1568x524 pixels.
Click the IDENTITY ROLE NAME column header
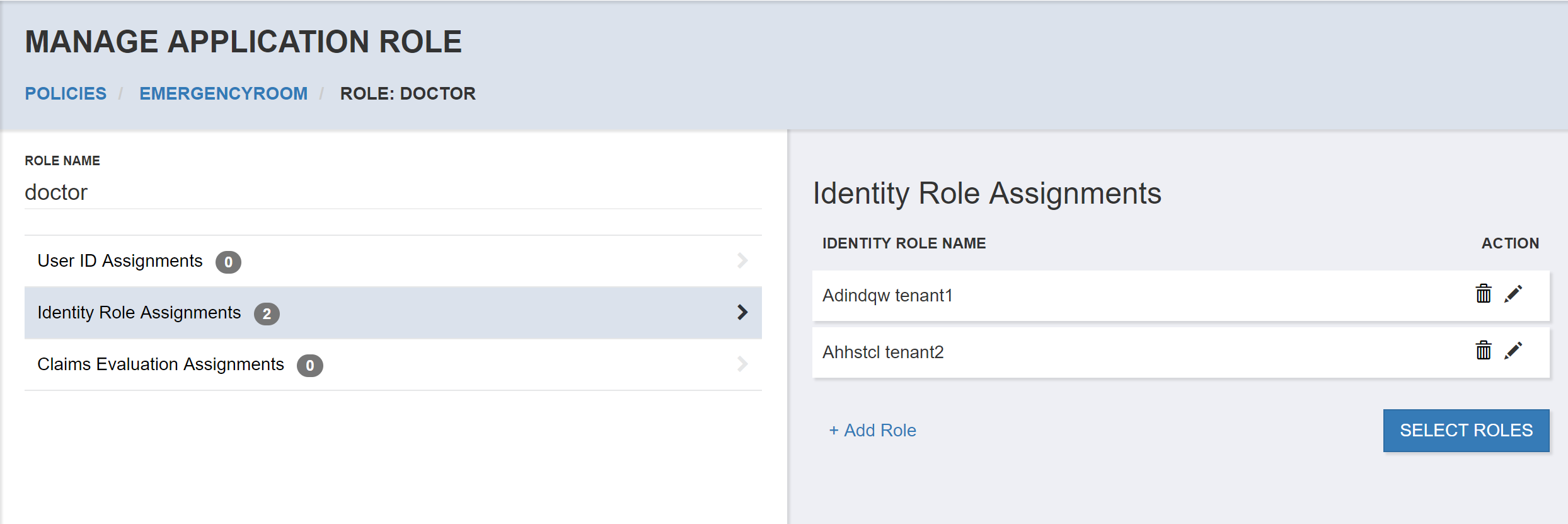tap(904, 243)
